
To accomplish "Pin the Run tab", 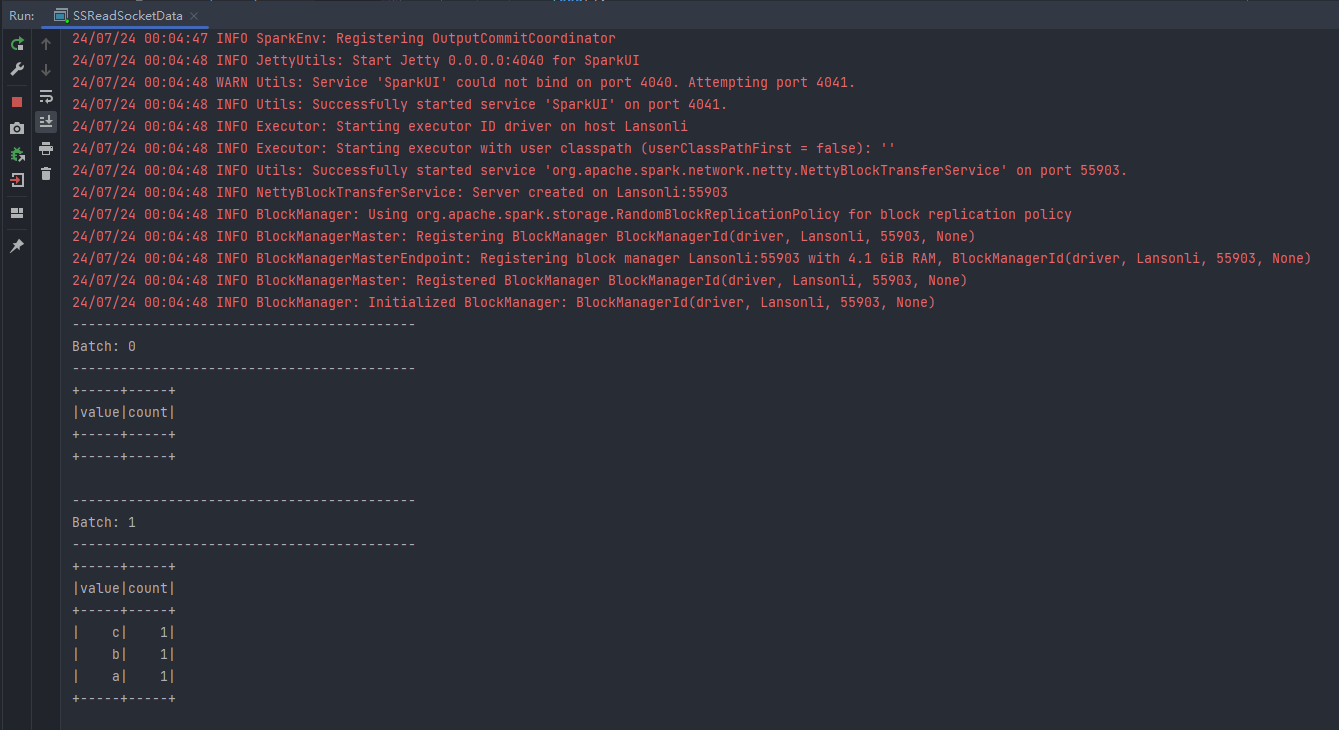I will pos(17,246).
